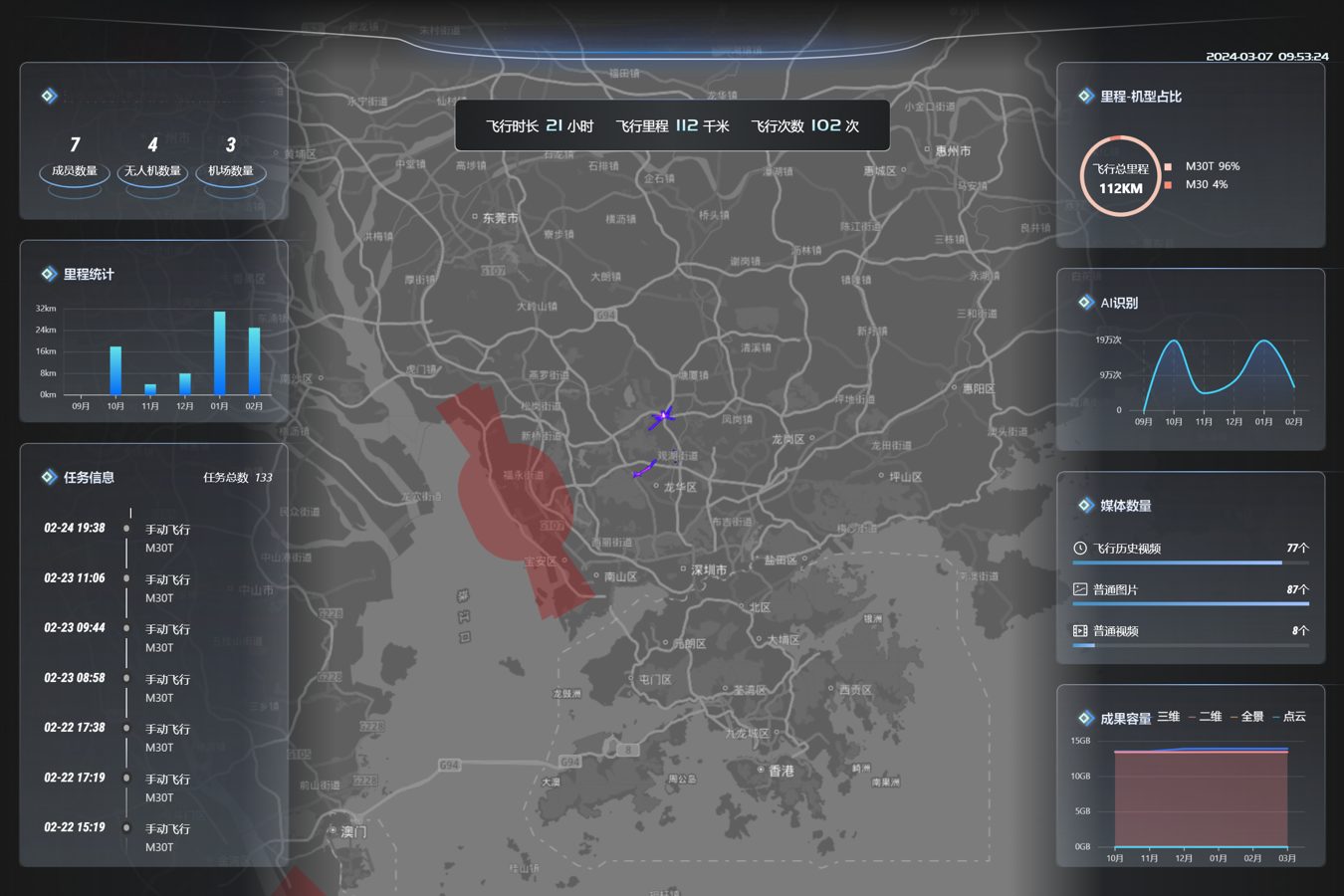
Task: Click the 东莞市 label on the map
Action: (x=500, y=218)
